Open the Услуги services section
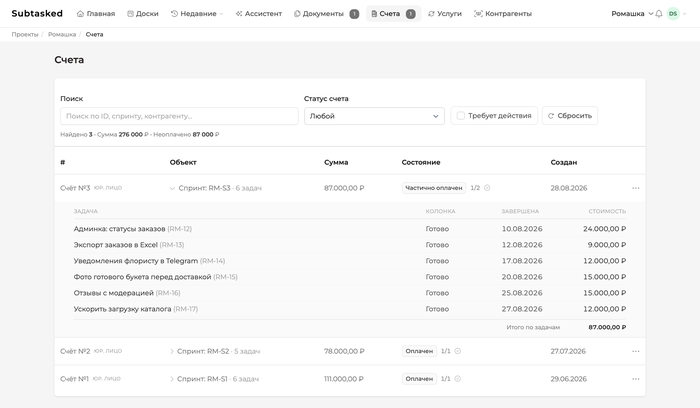700x408 pixels. 445,14
